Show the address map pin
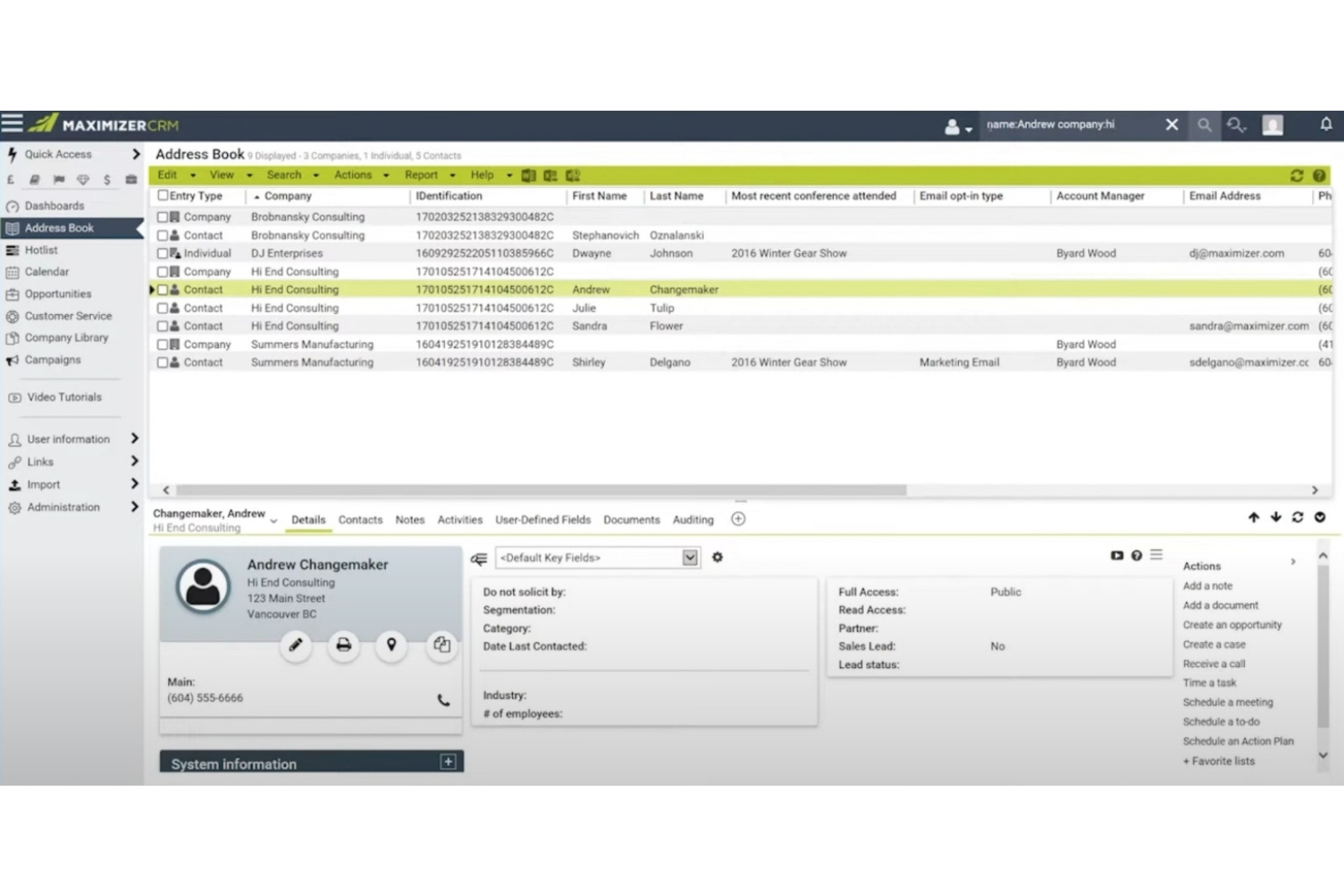Screen dimensions: 1344x896 pyautogui.click(x=391, y=645)
